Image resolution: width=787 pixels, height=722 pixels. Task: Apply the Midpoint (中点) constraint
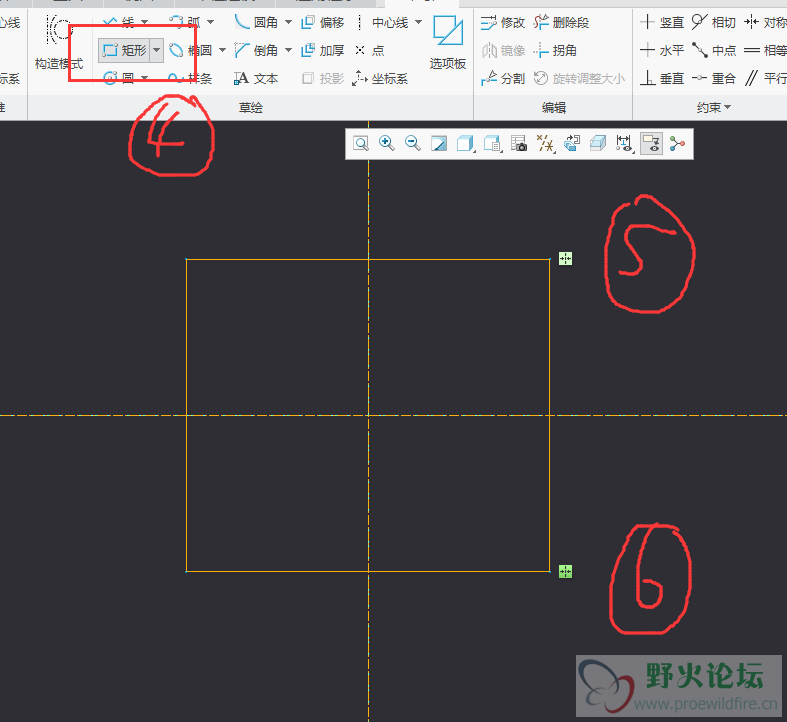point(714,50)
